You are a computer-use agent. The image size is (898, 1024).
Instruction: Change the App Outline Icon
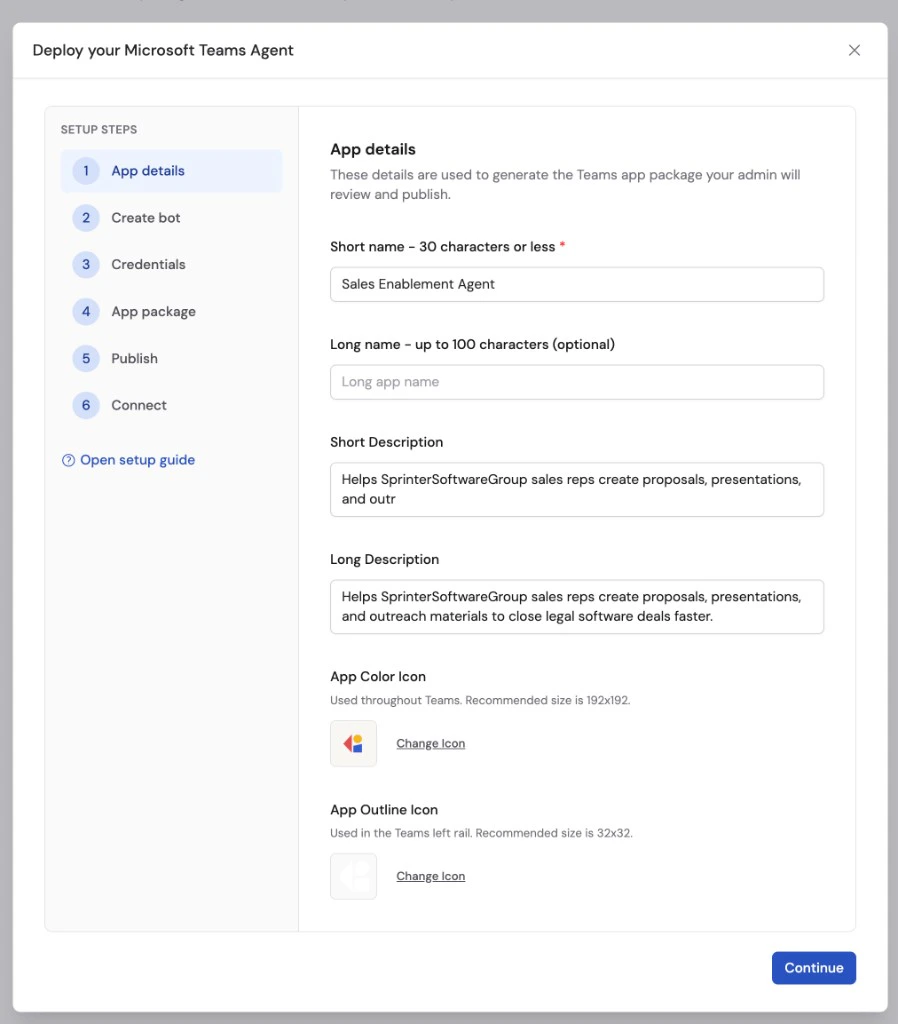pos(430,876)
